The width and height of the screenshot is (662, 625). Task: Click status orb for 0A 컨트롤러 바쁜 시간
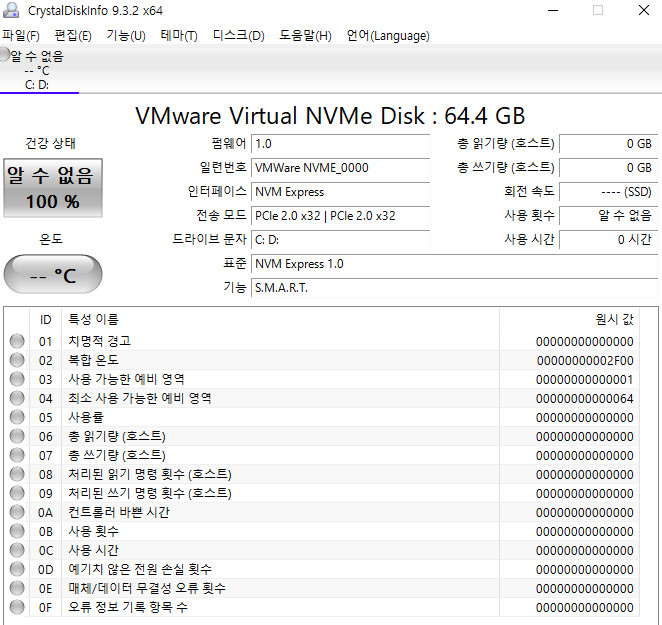(x=17, y=512)
